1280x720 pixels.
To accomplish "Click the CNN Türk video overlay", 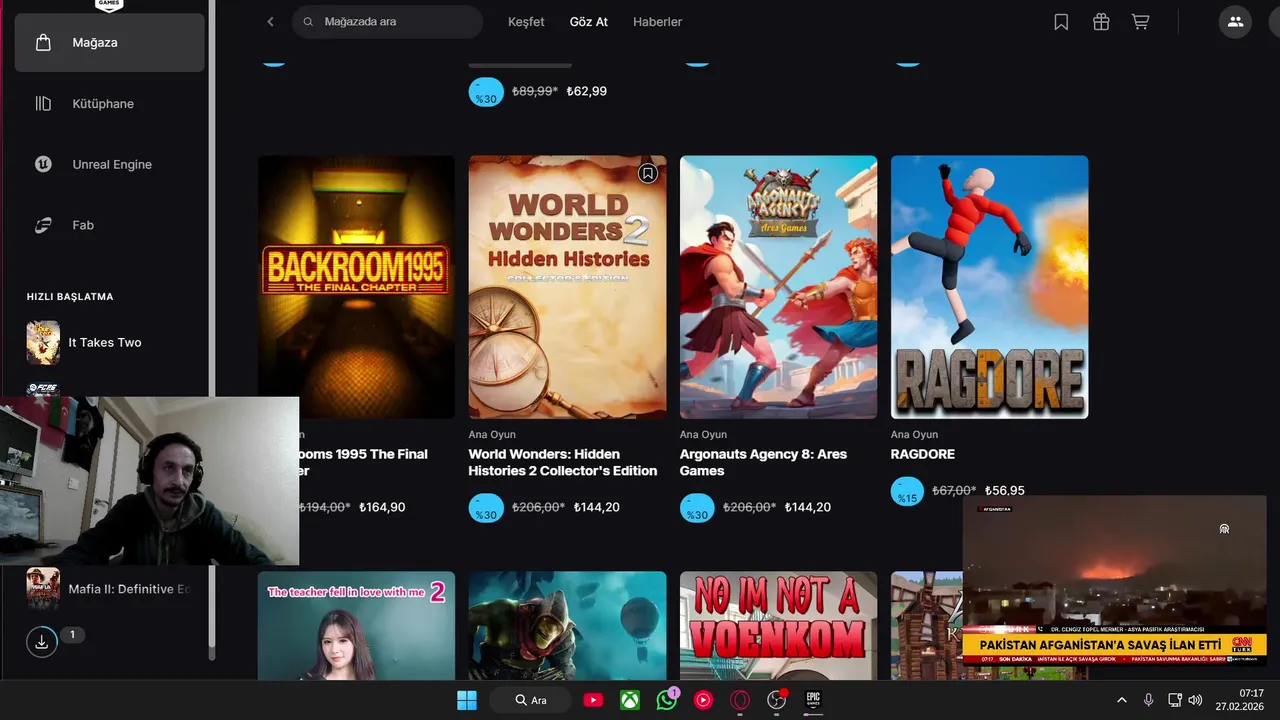I will click(1115, 581).
